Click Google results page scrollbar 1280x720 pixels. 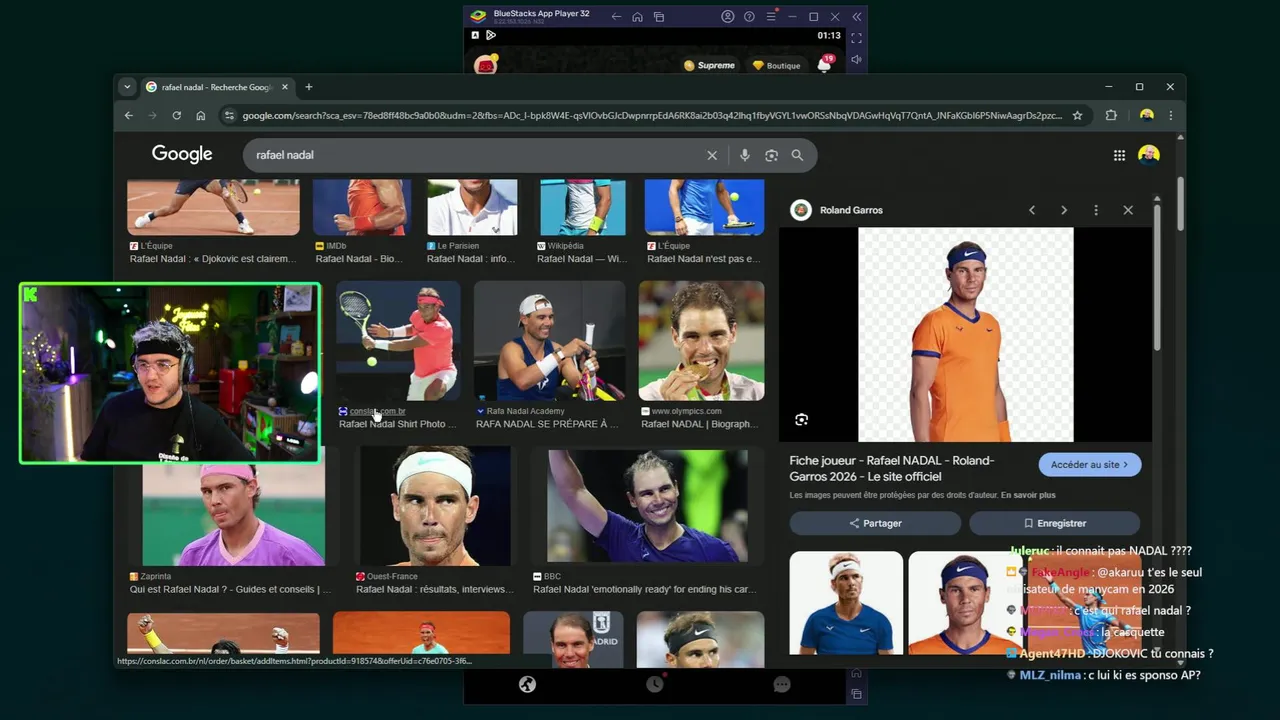(x=1180, y=204)
